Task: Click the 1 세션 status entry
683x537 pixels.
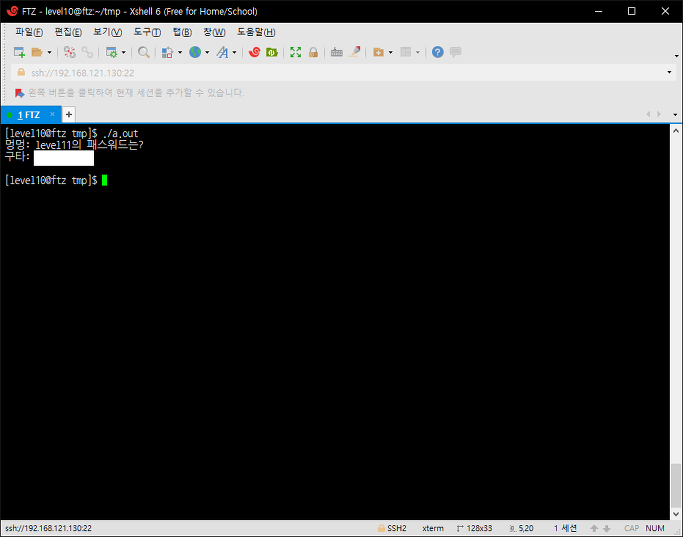Action: (x=565, y=528)
